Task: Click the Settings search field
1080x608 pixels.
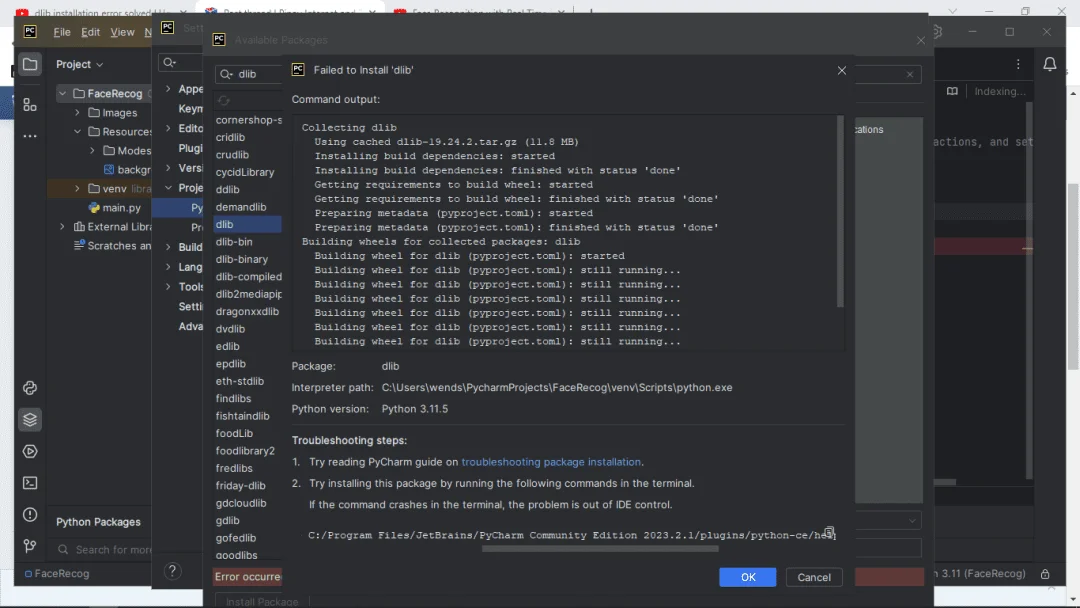Action: pyautogui.click(x=180, y=63)
